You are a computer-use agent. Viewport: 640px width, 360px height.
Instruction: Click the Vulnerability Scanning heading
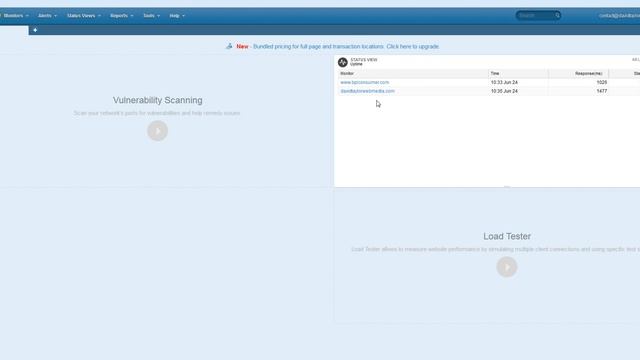158,100
